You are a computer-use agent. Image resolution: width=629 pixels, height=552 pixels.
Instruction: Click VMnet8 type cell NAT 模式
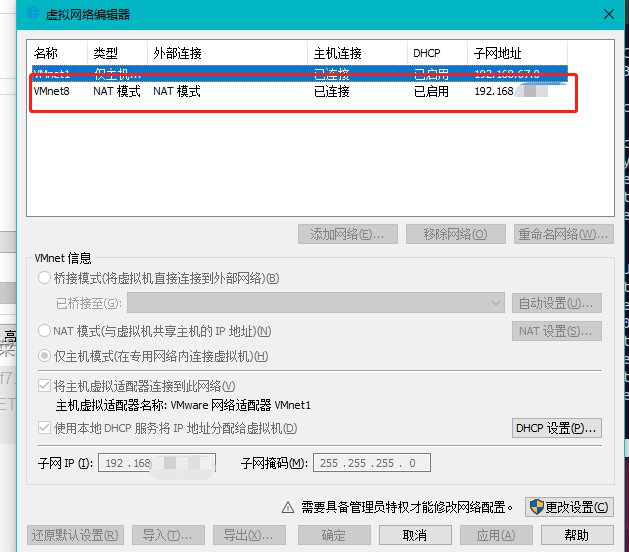click(117, 91)
